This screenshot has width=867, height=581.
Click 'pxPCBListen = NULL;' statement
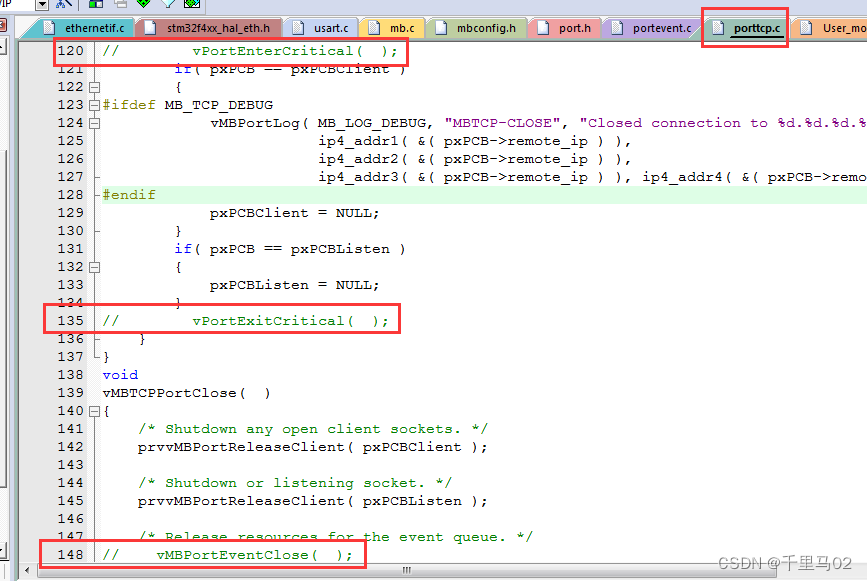point(294,285)
